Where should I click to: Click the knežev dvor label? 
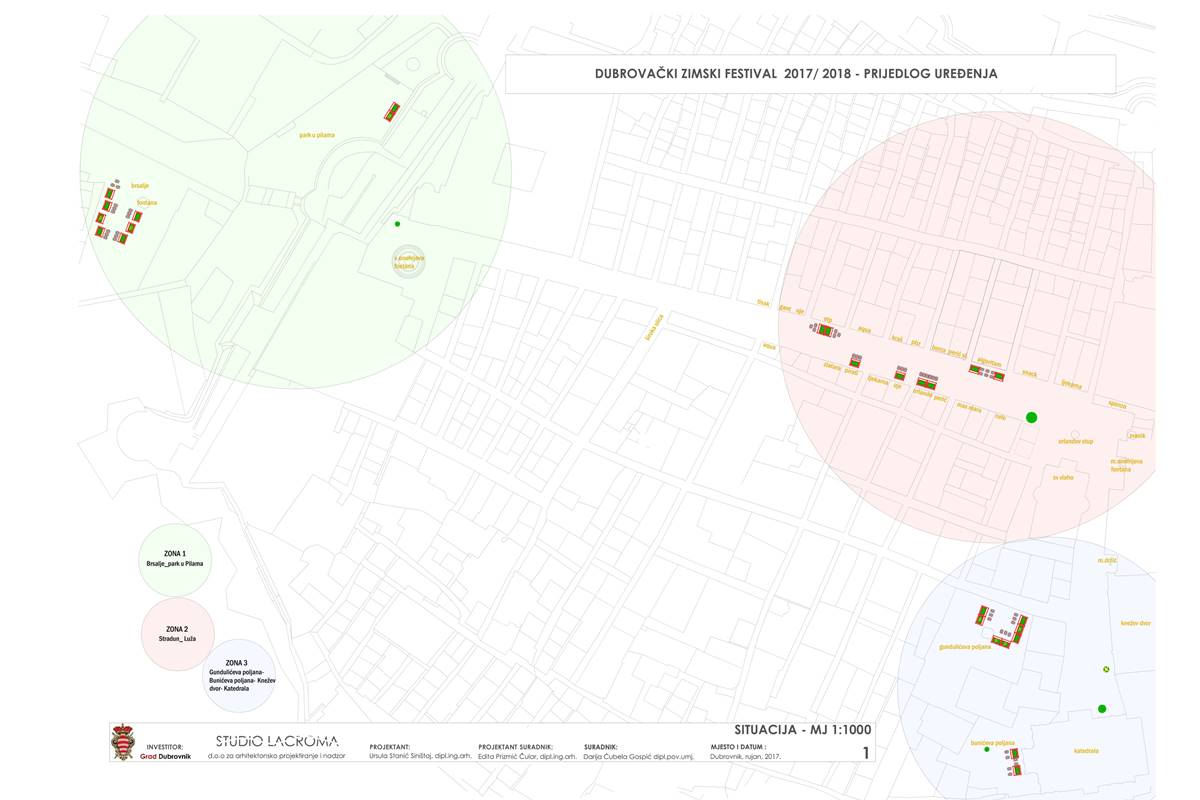[x=1136, y=623]
